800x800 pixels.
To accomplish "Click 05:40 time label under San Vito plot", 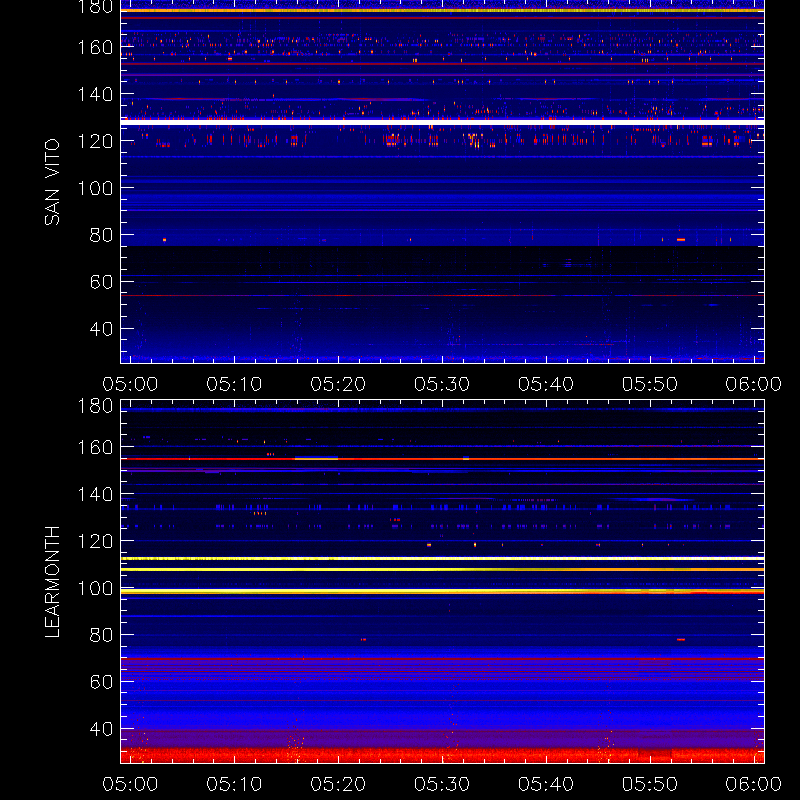I will [546, 384].
